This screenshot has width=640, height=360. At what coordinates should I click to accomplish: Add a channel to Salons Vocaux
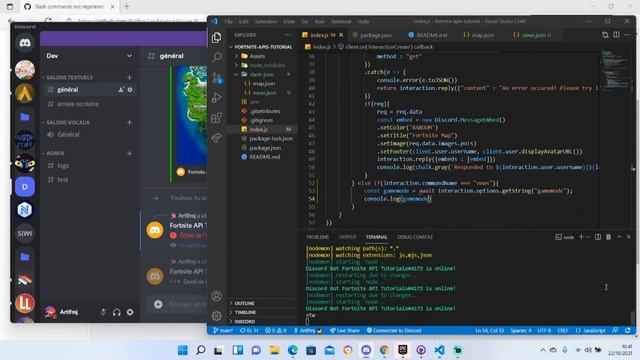pyautogui.click(x=129, y=122)
